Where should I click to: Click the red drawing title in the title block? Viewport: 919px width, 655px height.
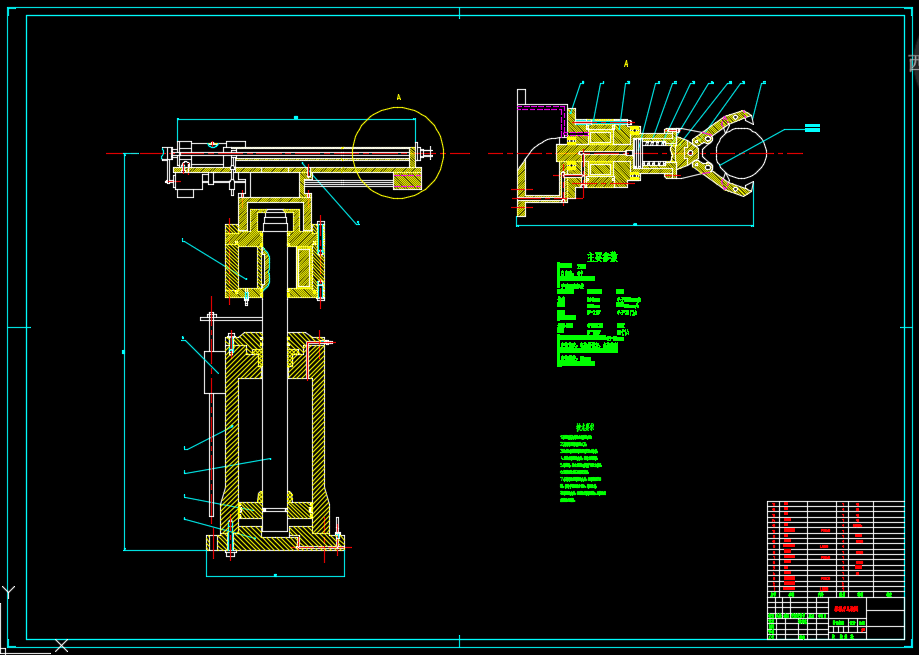tap(846, 609)
